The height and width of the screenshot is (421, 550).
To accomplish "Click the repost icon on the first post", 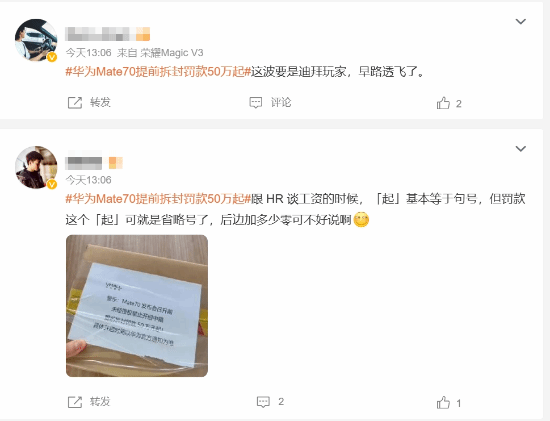I will tap(74, 103).
